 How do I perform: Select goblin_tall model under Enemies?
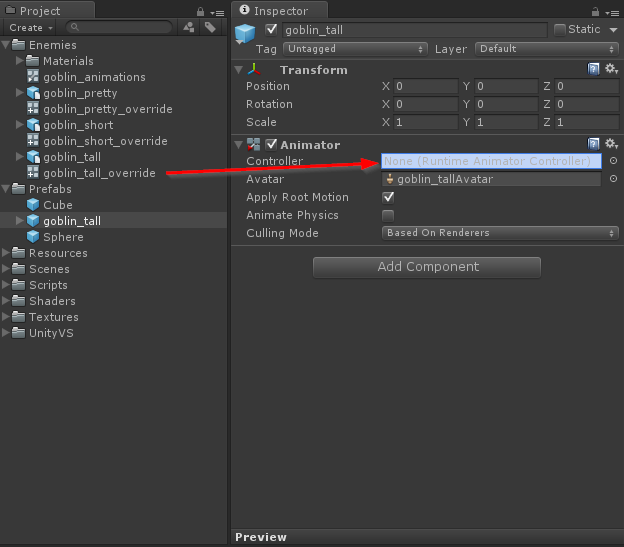point(113,156)
